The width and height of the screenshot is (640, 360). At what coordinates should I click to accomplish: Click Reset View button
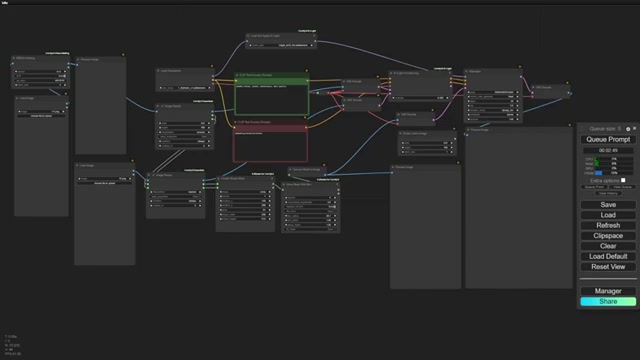[x=608, y=267]
